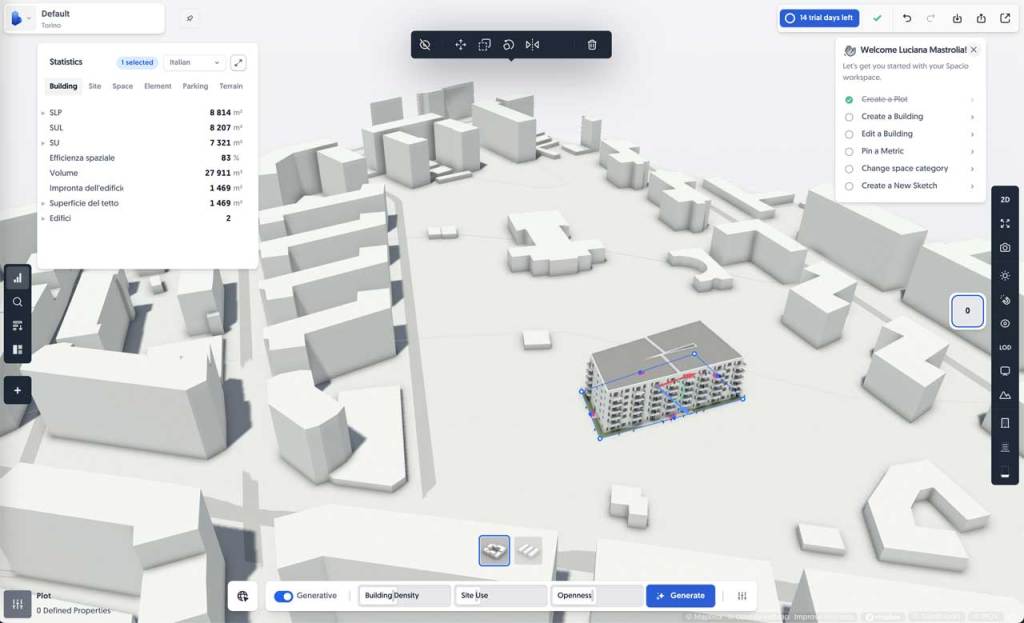This screenshot has width=1024, height=623.
Task: Switch to 2D view from the right sidebar
Action: tap(1006, 199)
